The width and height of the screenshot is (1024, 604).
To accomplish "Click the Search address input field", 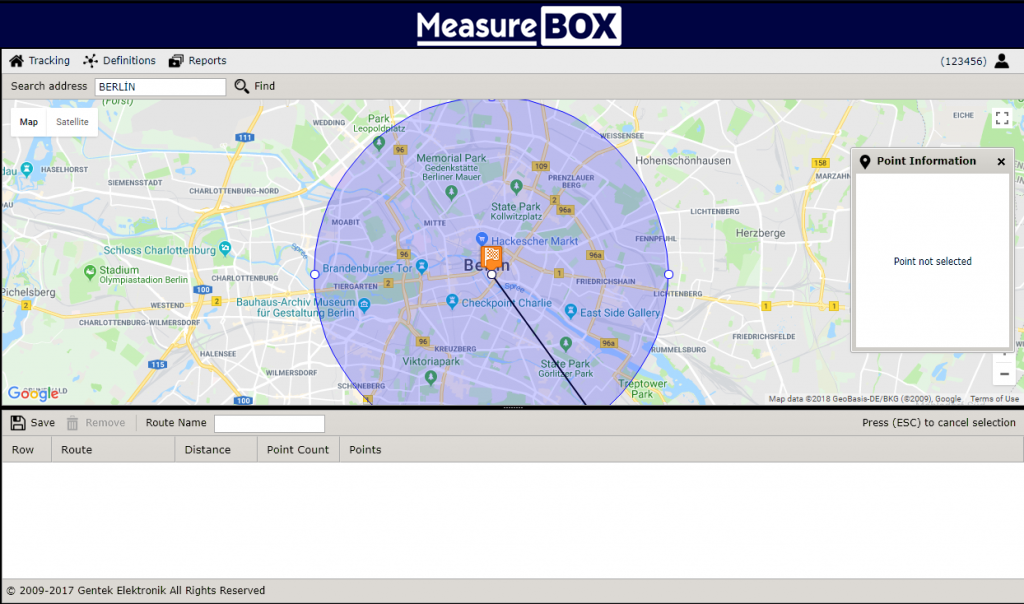I will [x=160, y=87].
